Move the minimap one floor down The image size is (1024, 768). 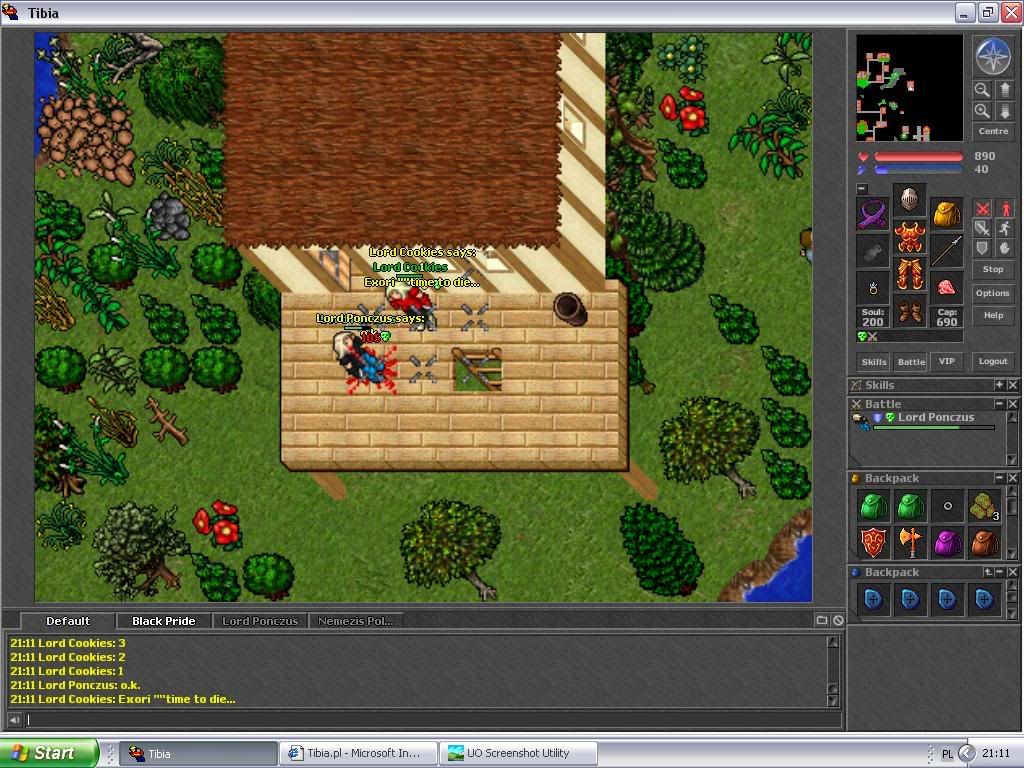click(x=1004, y=111)
